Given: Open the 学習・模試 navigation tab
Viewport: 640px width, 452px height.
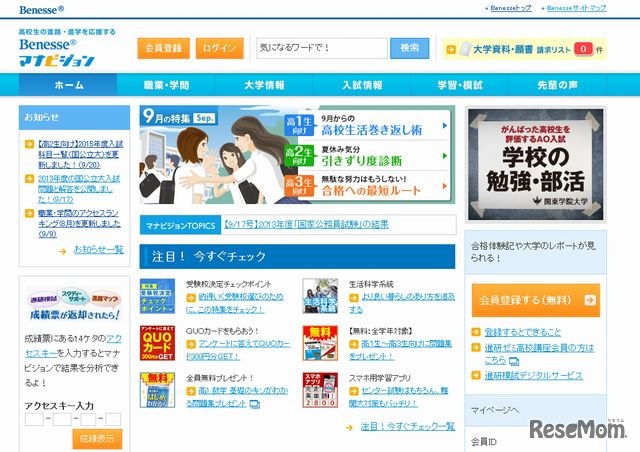Looking at the screenshot, I should (460, 85).
